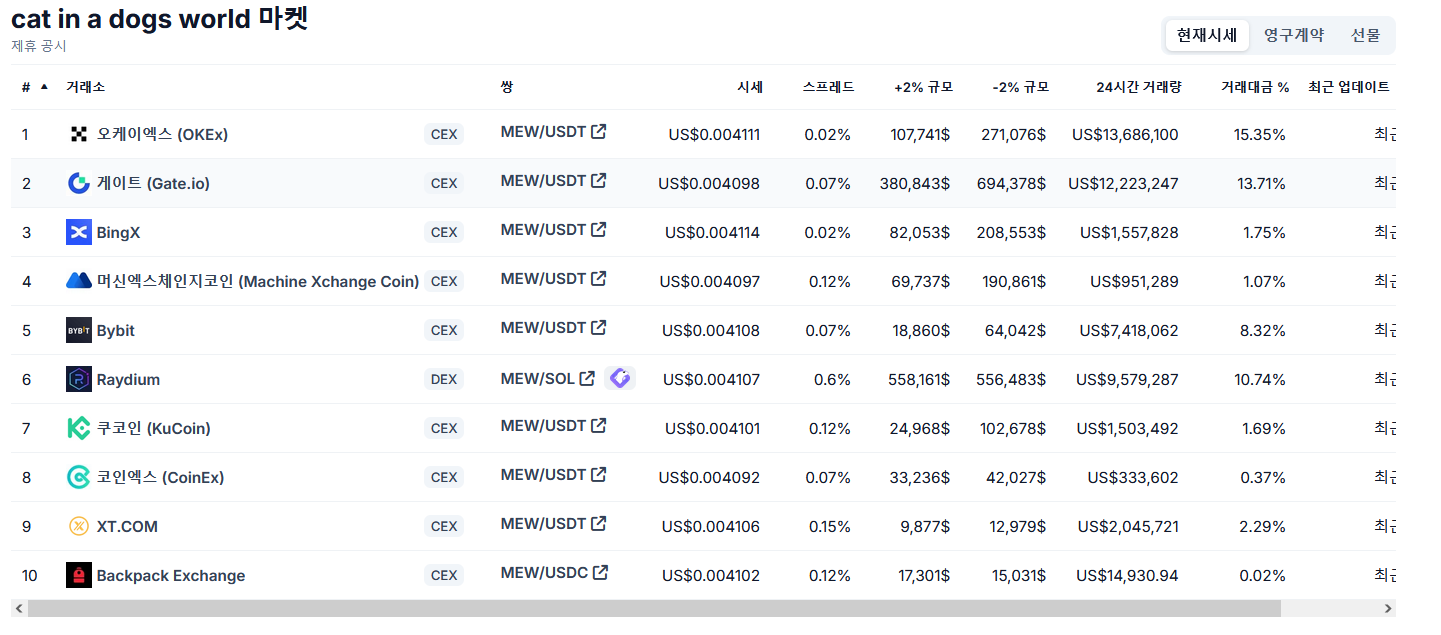Sort by 최근 업데이트 column header

click(1349, 87)
